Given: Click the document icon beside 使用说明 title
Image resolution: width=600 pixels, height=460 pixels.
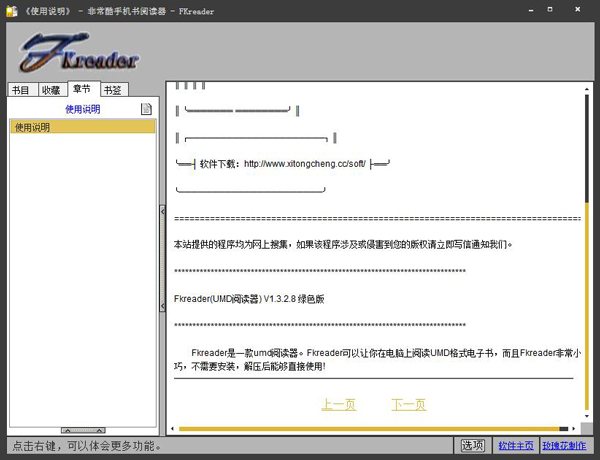Looking at the screenshot, I should point(146,109).
